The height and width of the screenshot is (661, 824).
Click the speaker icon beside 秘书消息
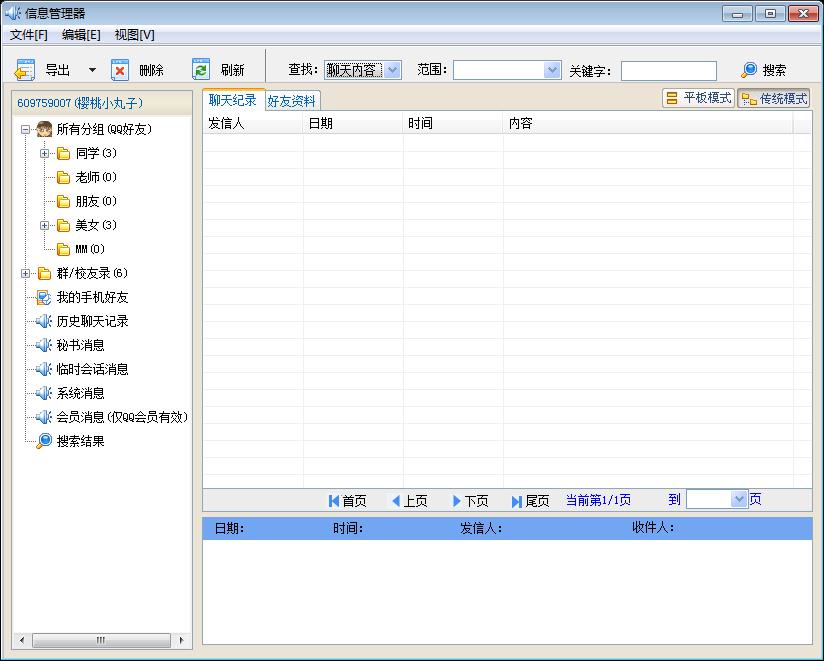point(44,345)
